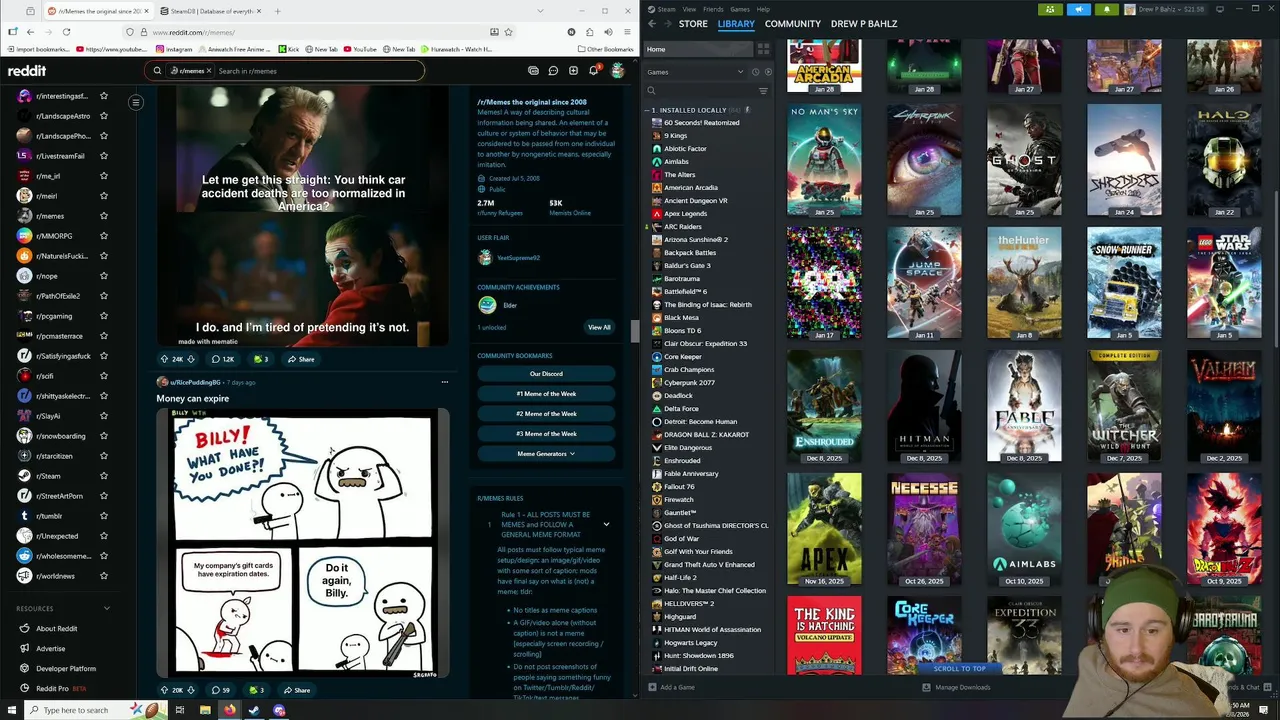Collapse Reddit Resources section chevron

107,608
